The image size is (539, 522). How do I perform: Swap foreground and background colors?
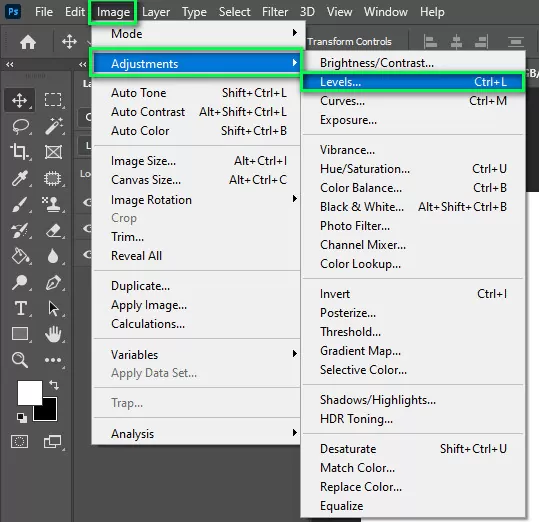tap(54, 385)
